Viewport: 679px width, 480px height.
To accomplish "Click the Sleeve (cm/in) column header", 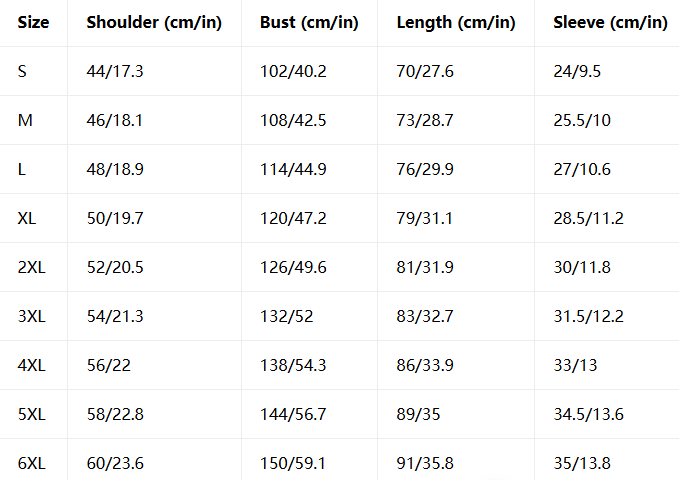I will click(x=611, y=23).
